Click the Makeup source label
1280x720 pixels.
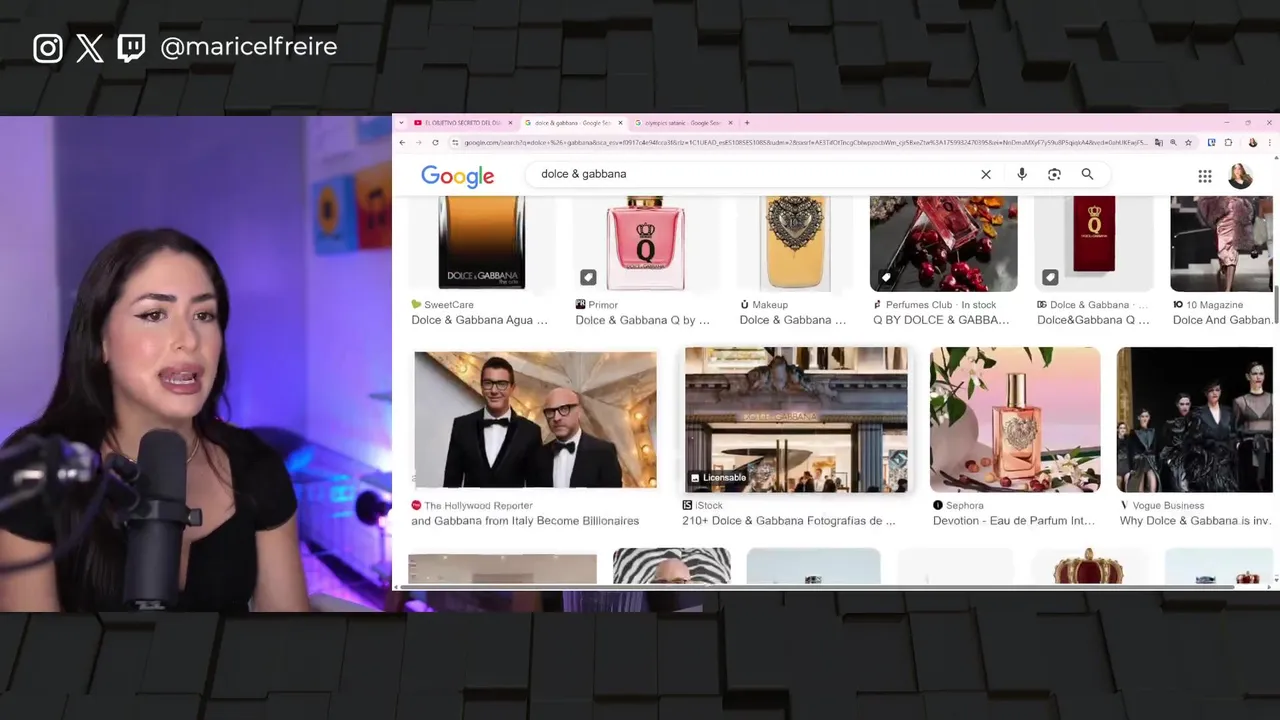pyautogui.click(x=770, y=305)
